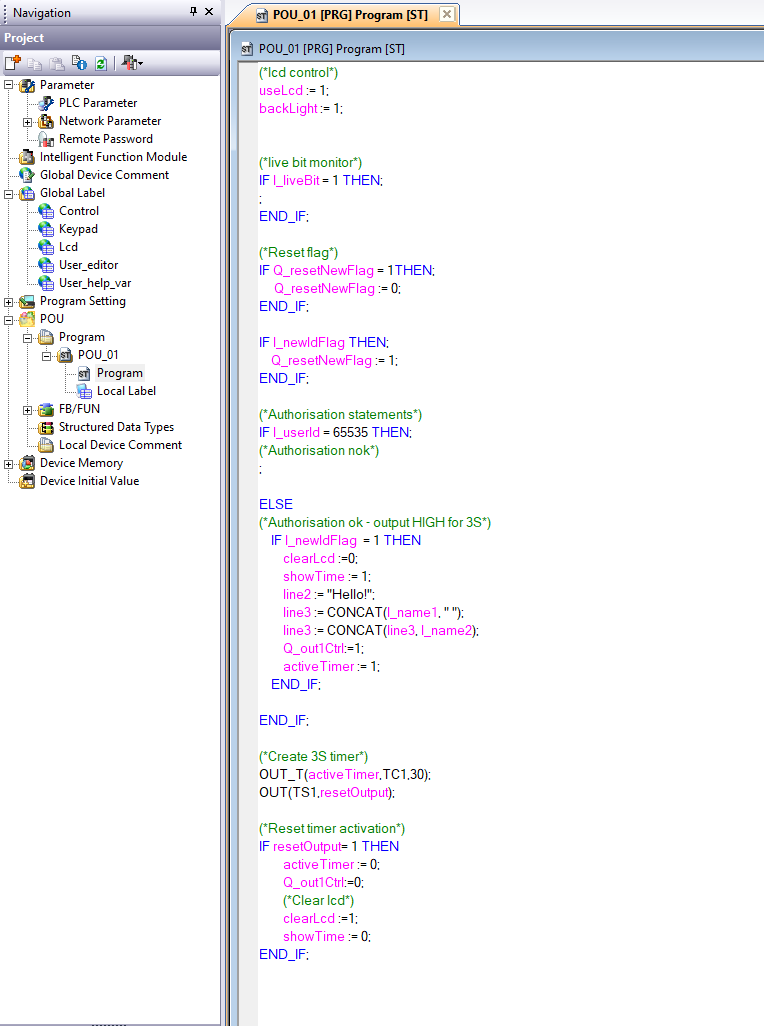Click the New Data icon in Project toolbar
This screenshot has height=1026, width=764.
[13, 63]
